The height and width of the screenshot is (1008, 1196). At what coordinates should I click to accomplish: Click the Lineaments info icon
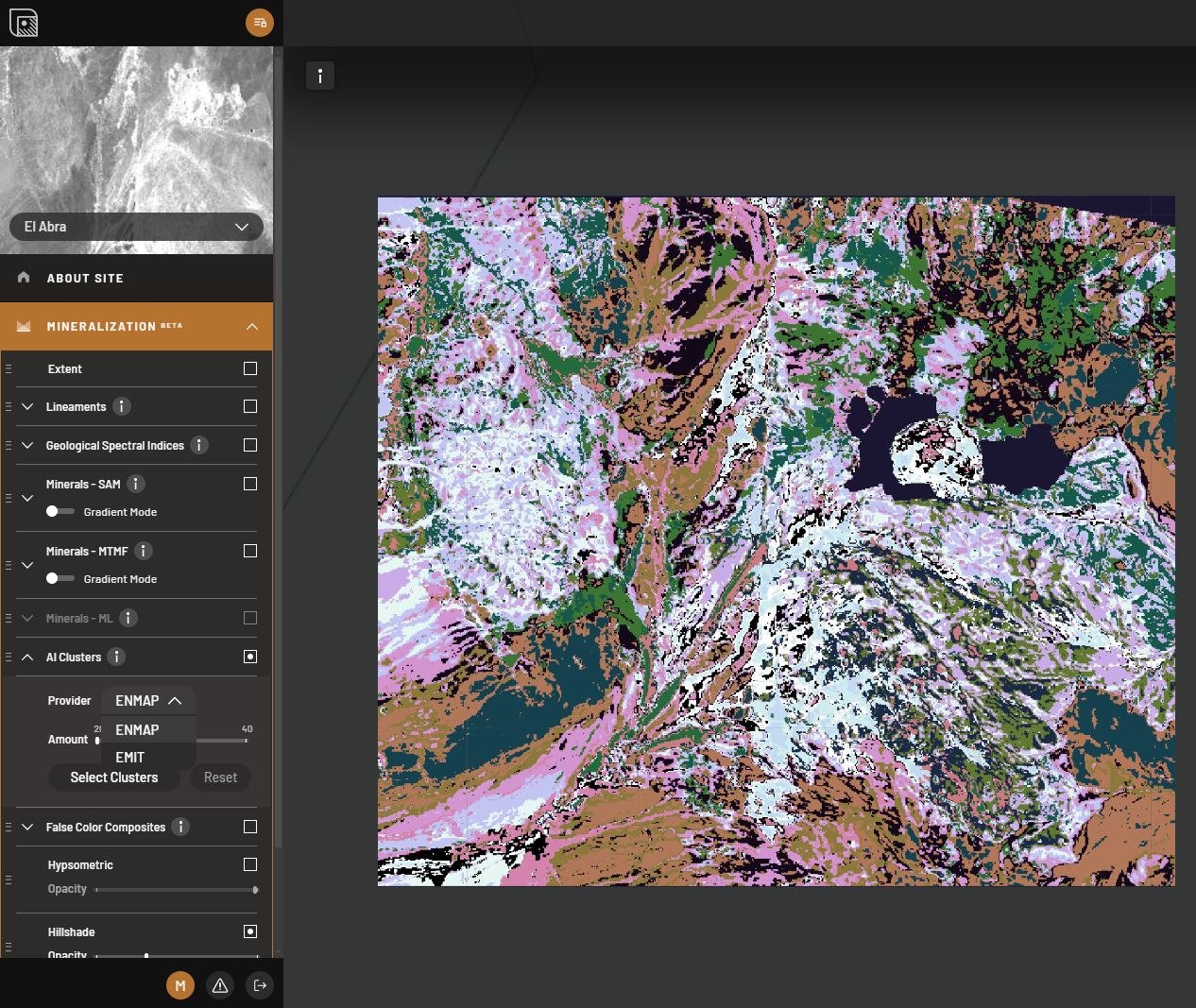(122, 406)
